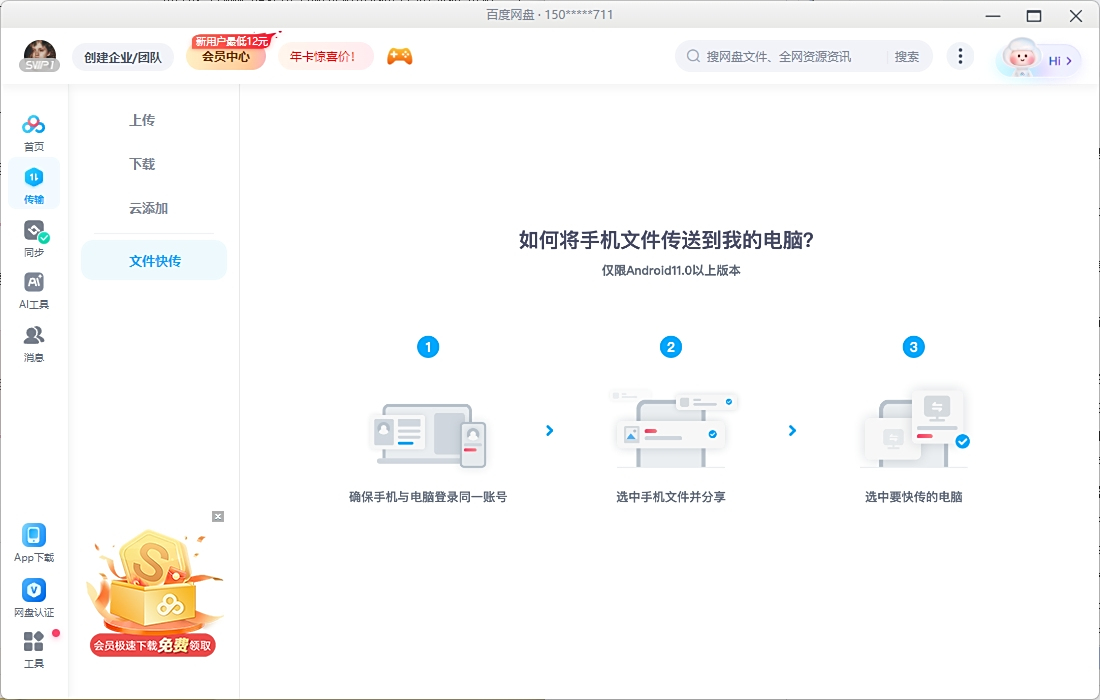The image size is (1100, 700).
Task: Click the App下载 phone icon
Action: [x=33, y=536]
